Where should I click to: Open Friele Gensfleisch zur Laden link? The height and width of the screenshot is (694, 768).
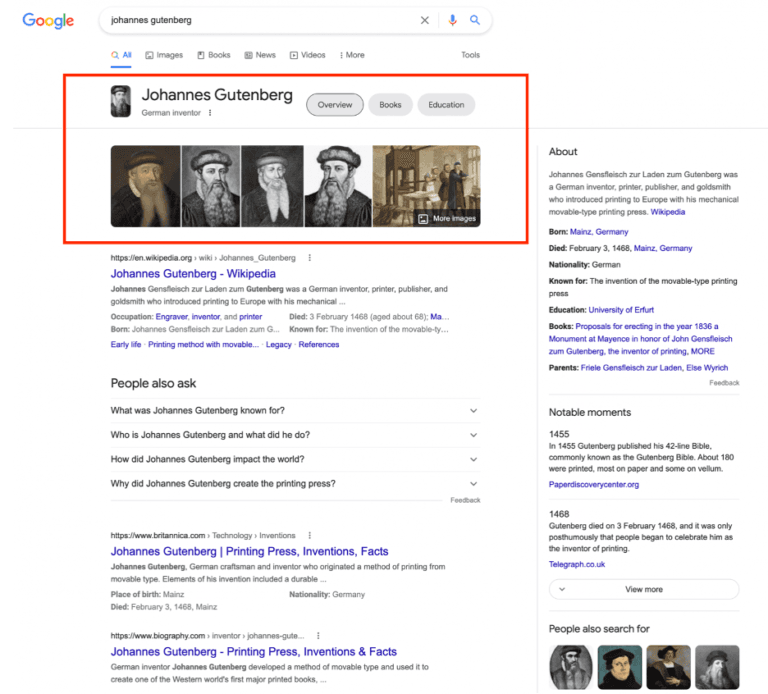point(631,367)
